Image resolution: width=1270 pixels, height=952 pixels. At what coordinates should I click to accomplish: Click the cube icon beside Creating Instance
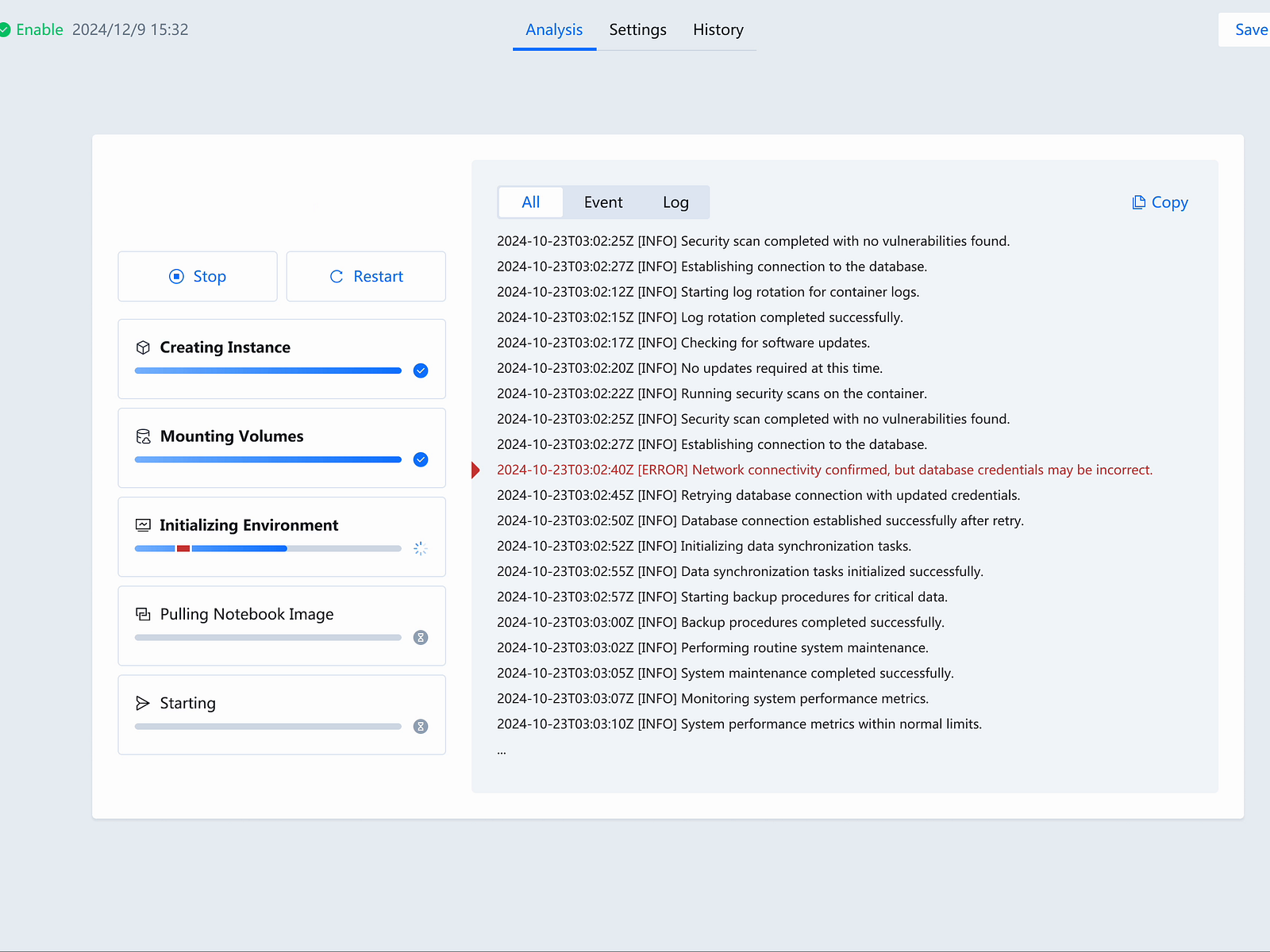(144, 347)
